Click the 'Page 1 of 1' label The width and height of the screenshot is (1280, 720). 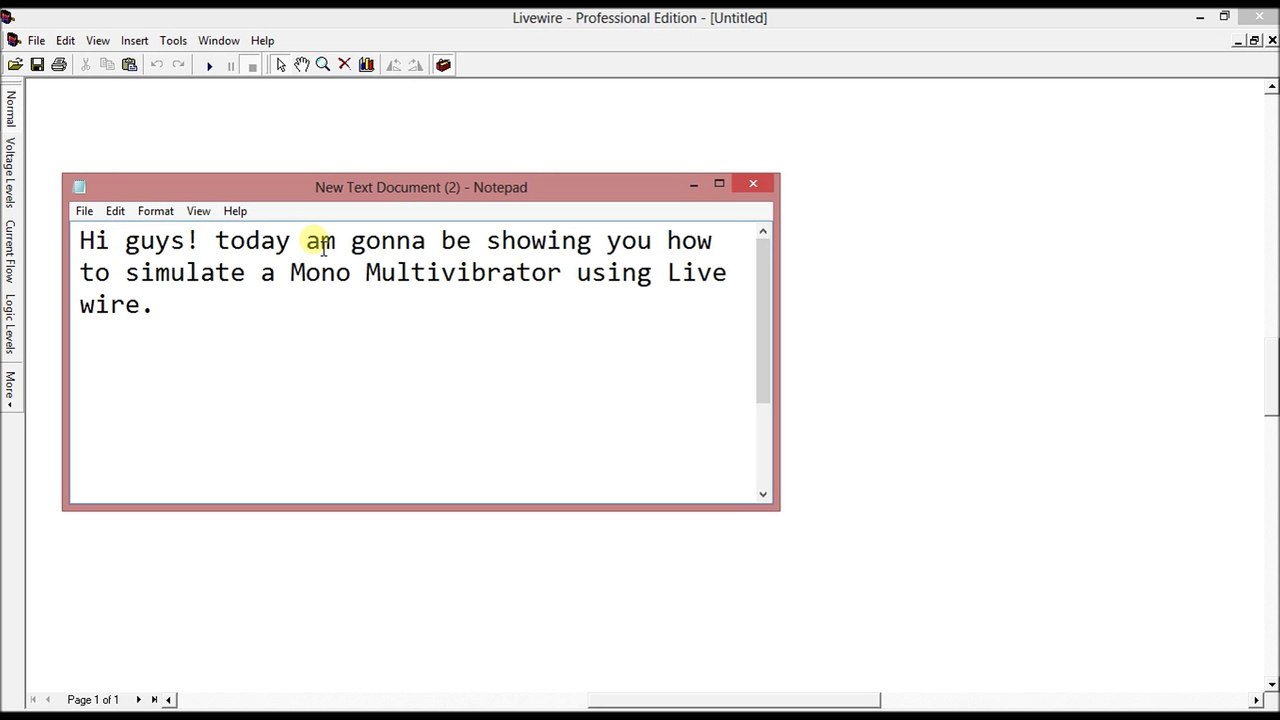click(93, 700)
